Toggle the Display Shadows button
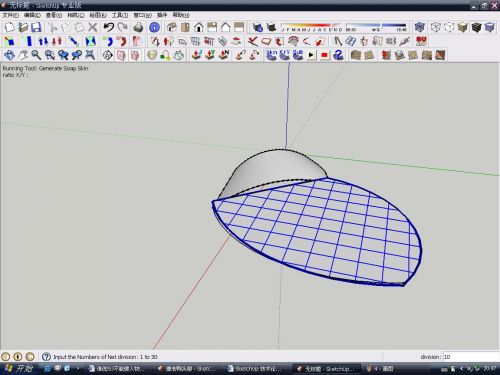This screenshot has width=500, height=375. pos(272,27)
